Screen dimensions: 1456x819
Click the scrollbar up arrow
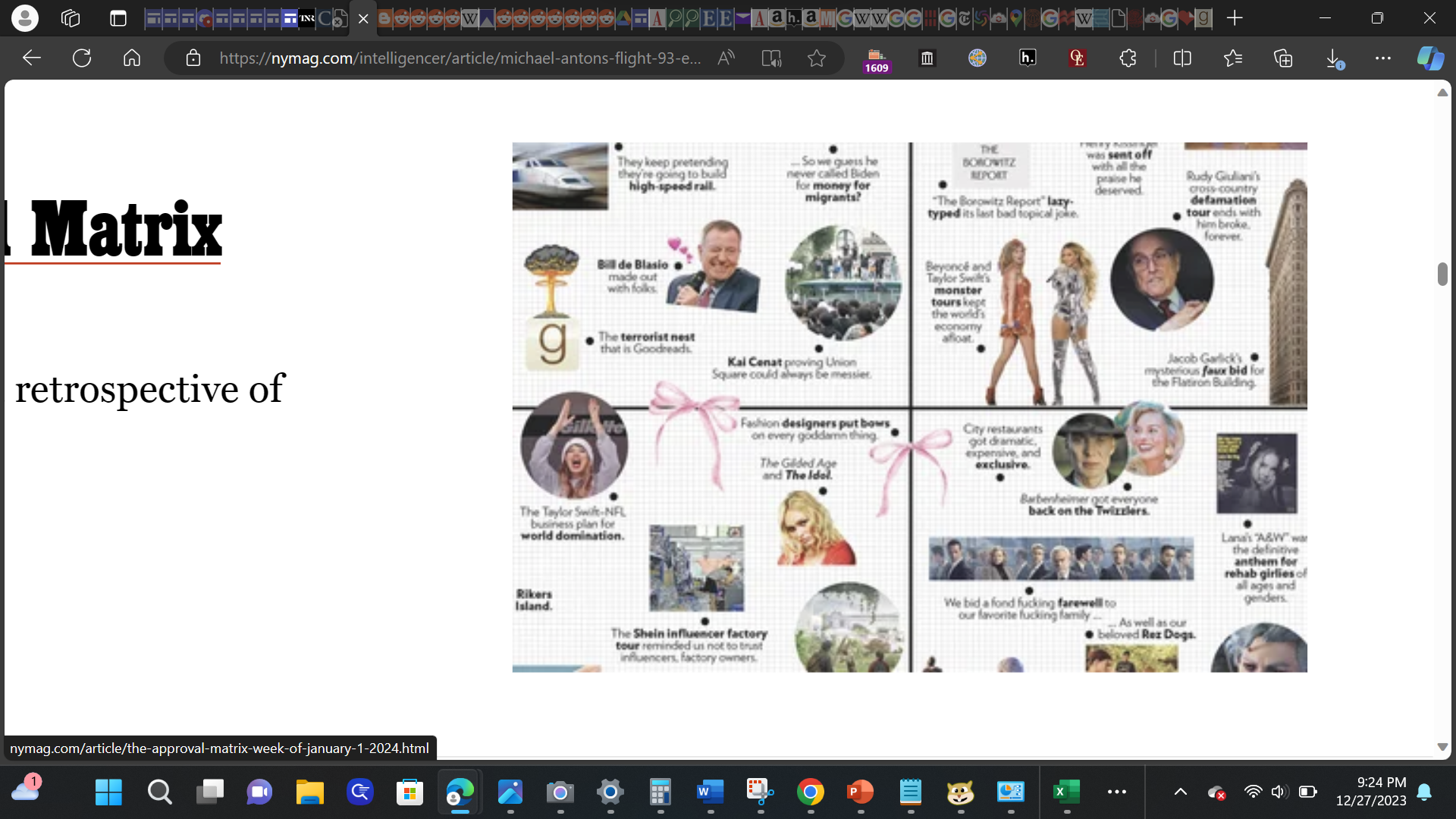(1442, 93)
